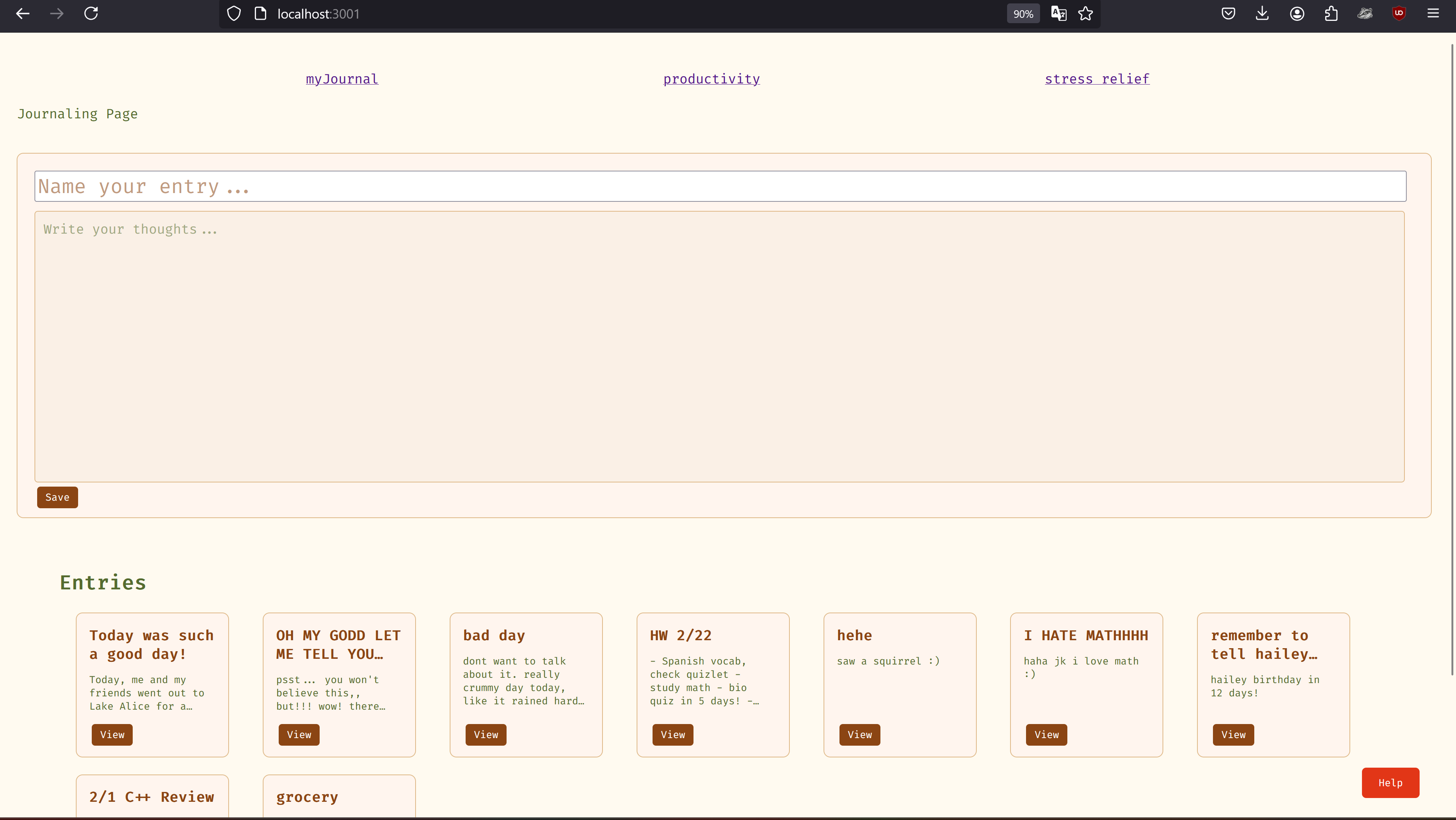Open the productivity nav link
Screen dimensions: 1456x820
tap(711, 79)
